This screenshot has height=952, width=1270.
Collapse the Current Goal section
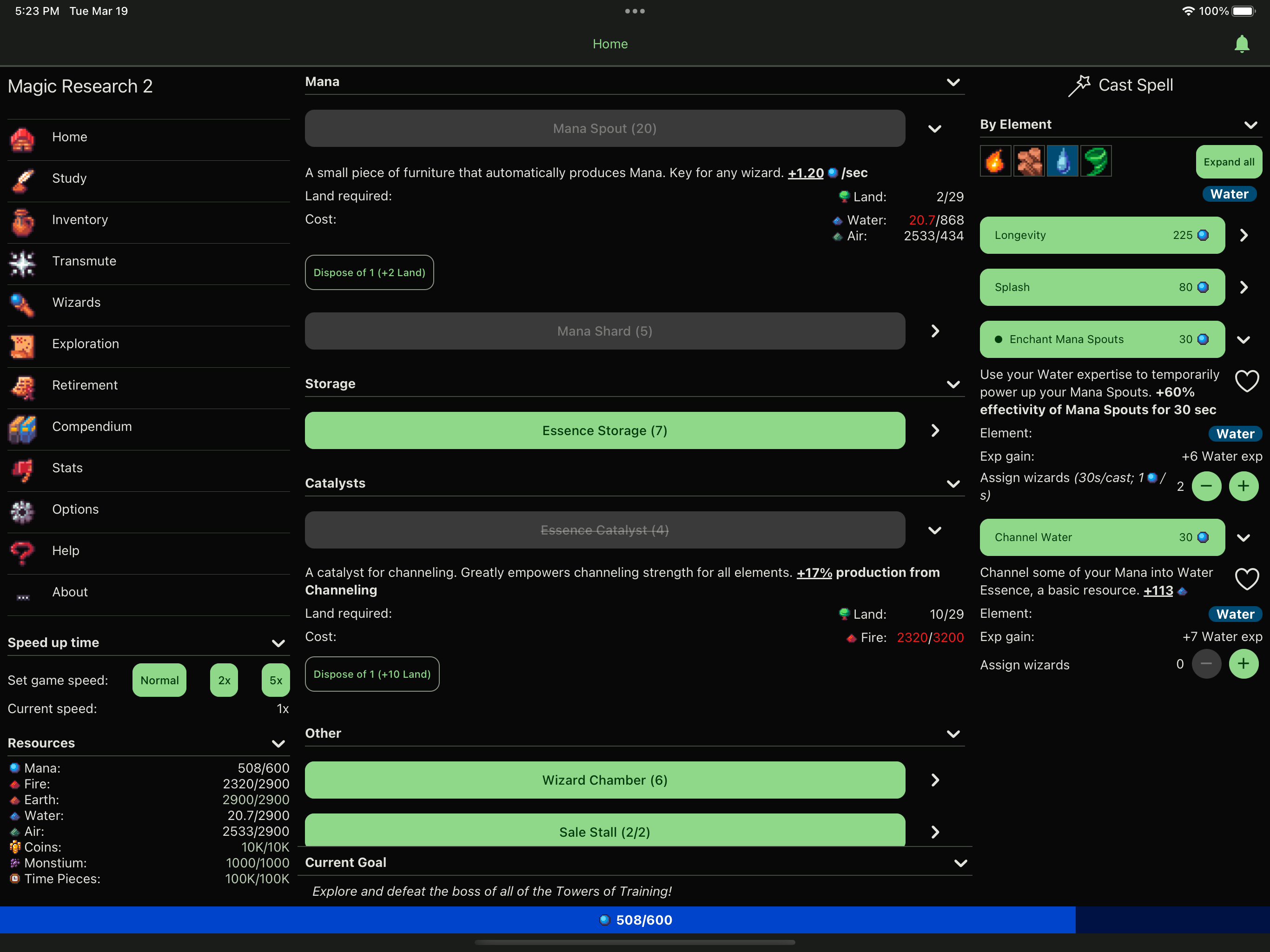(x=960, y=863)
